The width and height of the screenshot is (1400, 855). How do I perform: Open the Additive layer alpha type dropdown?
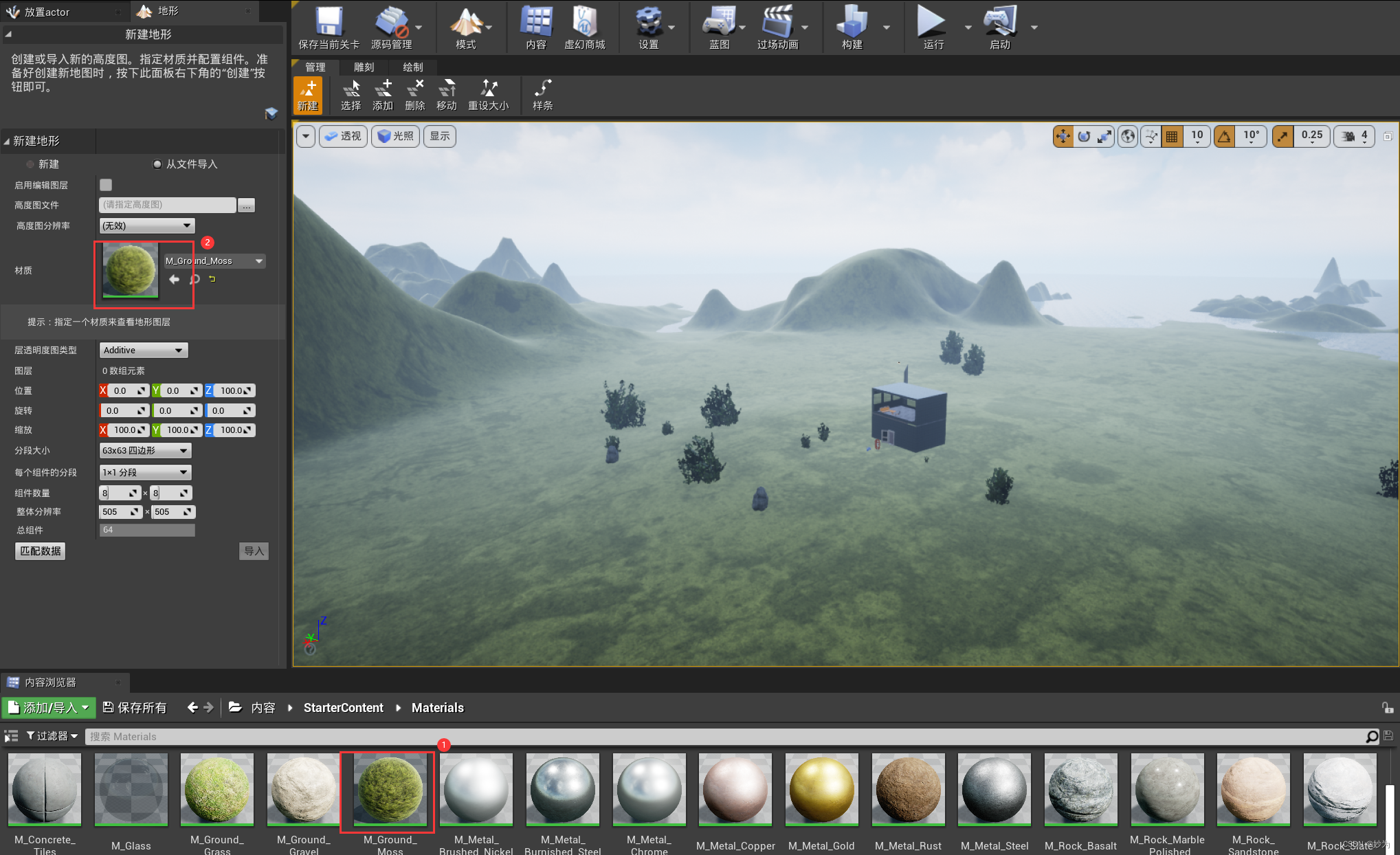point(144,351)
